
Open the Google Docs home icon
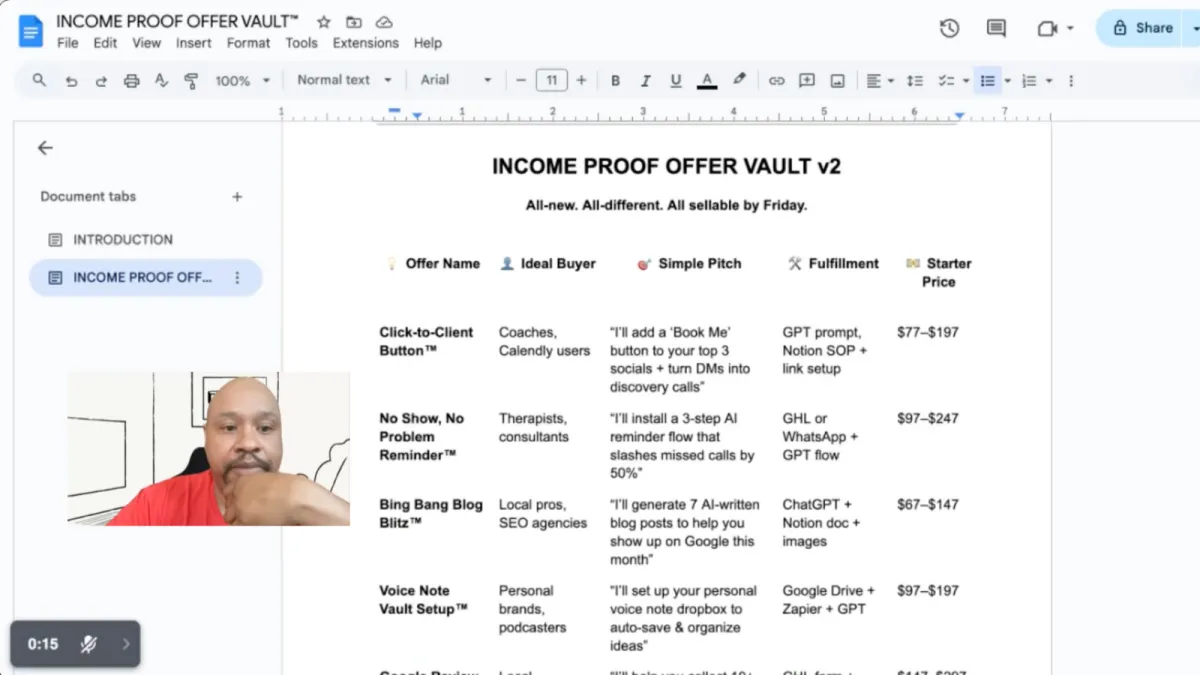31,30
